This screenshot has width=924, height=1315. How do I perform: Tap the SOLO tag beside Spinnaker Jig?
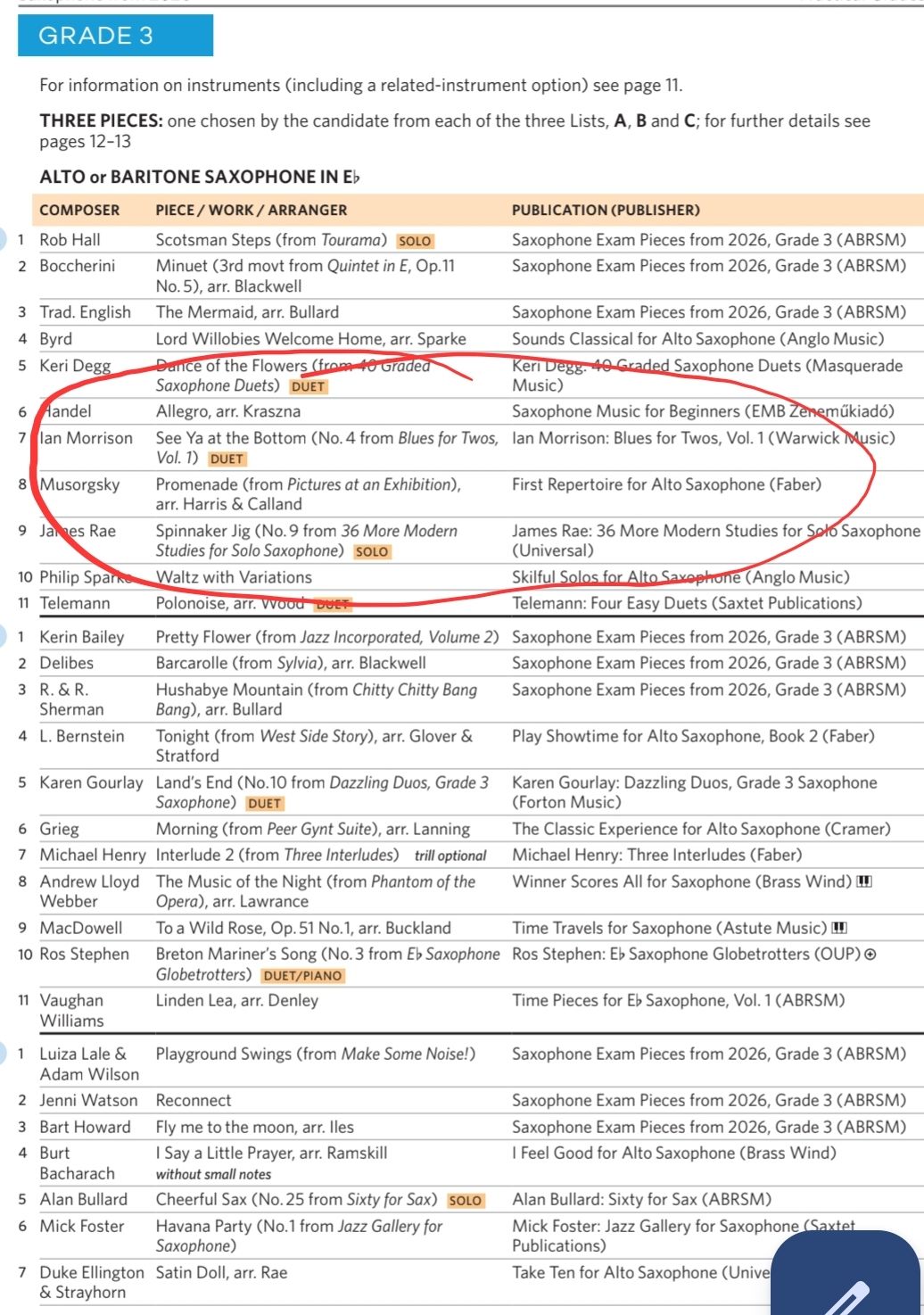(372, 551)
